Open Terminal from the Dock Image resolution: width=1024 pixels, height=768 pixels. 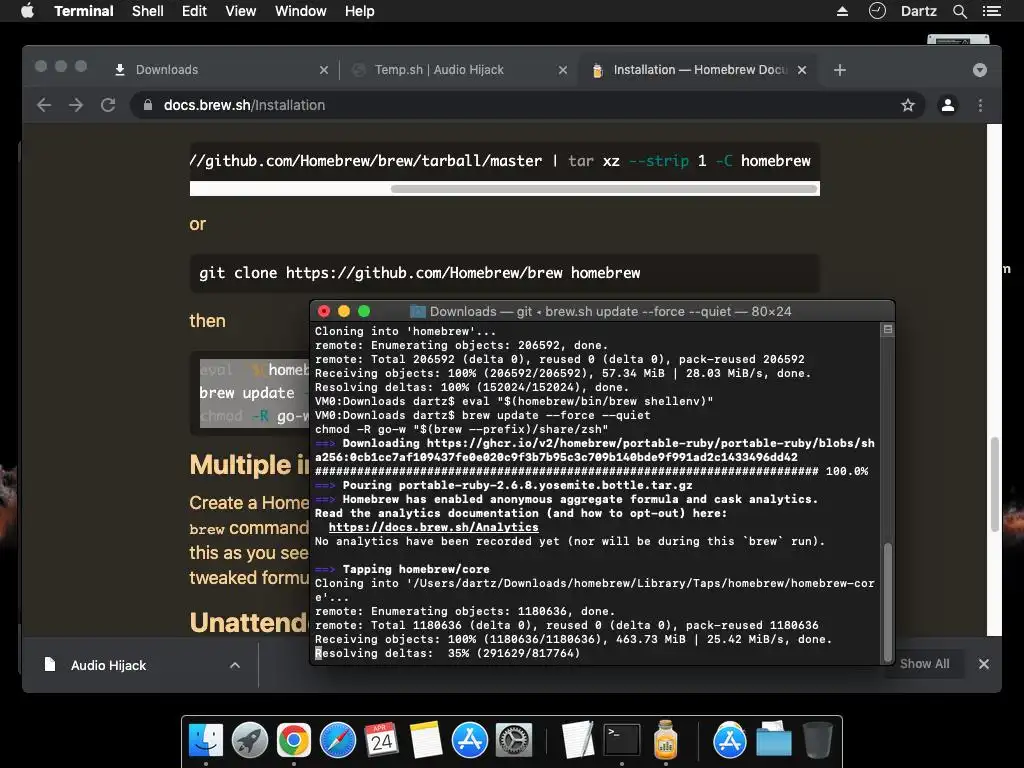[621, 740]
